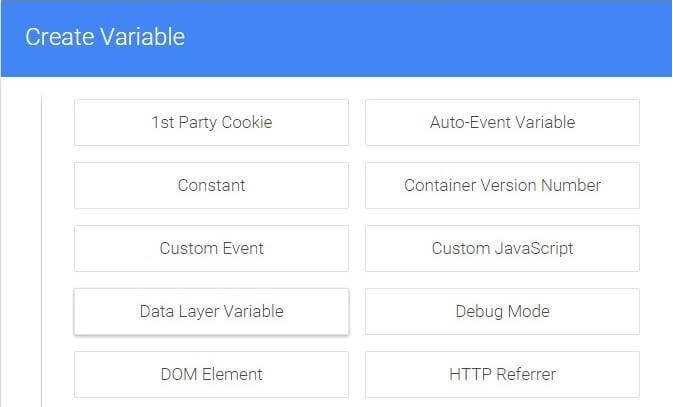Select the HTTP Referrer variable type
The image size is (673, 407).
click(x=502, y=374)
